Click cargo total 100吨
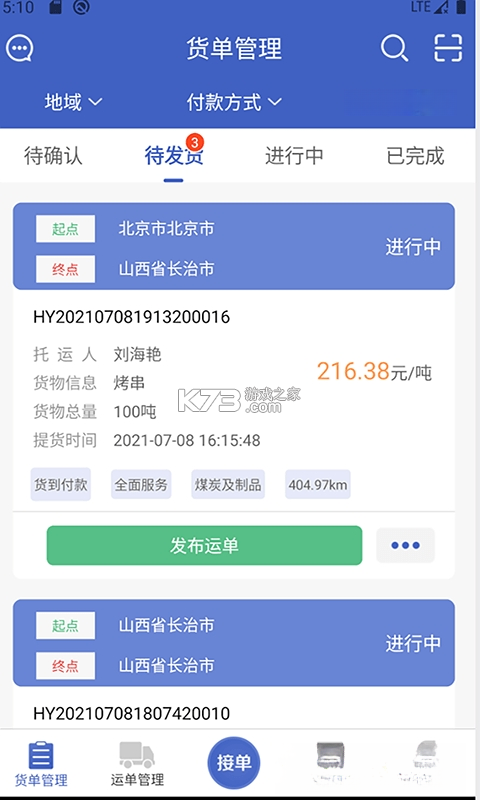Viewport: 480px width, 800px height. [x=135, y=411]
